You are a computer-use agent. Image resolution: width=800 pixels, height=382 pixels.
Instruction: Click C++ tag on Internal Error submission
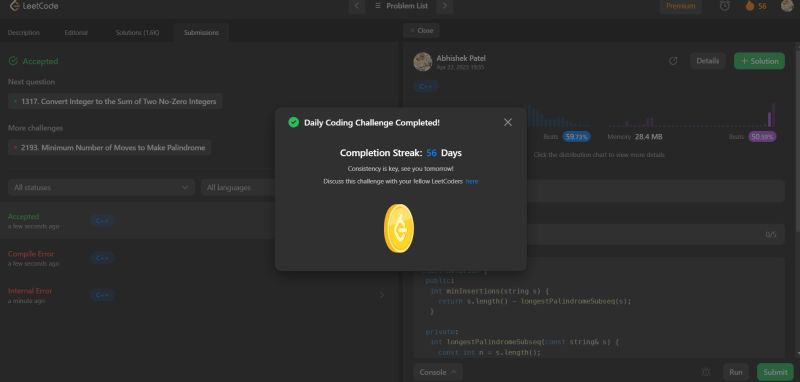(x=102, y=295)
